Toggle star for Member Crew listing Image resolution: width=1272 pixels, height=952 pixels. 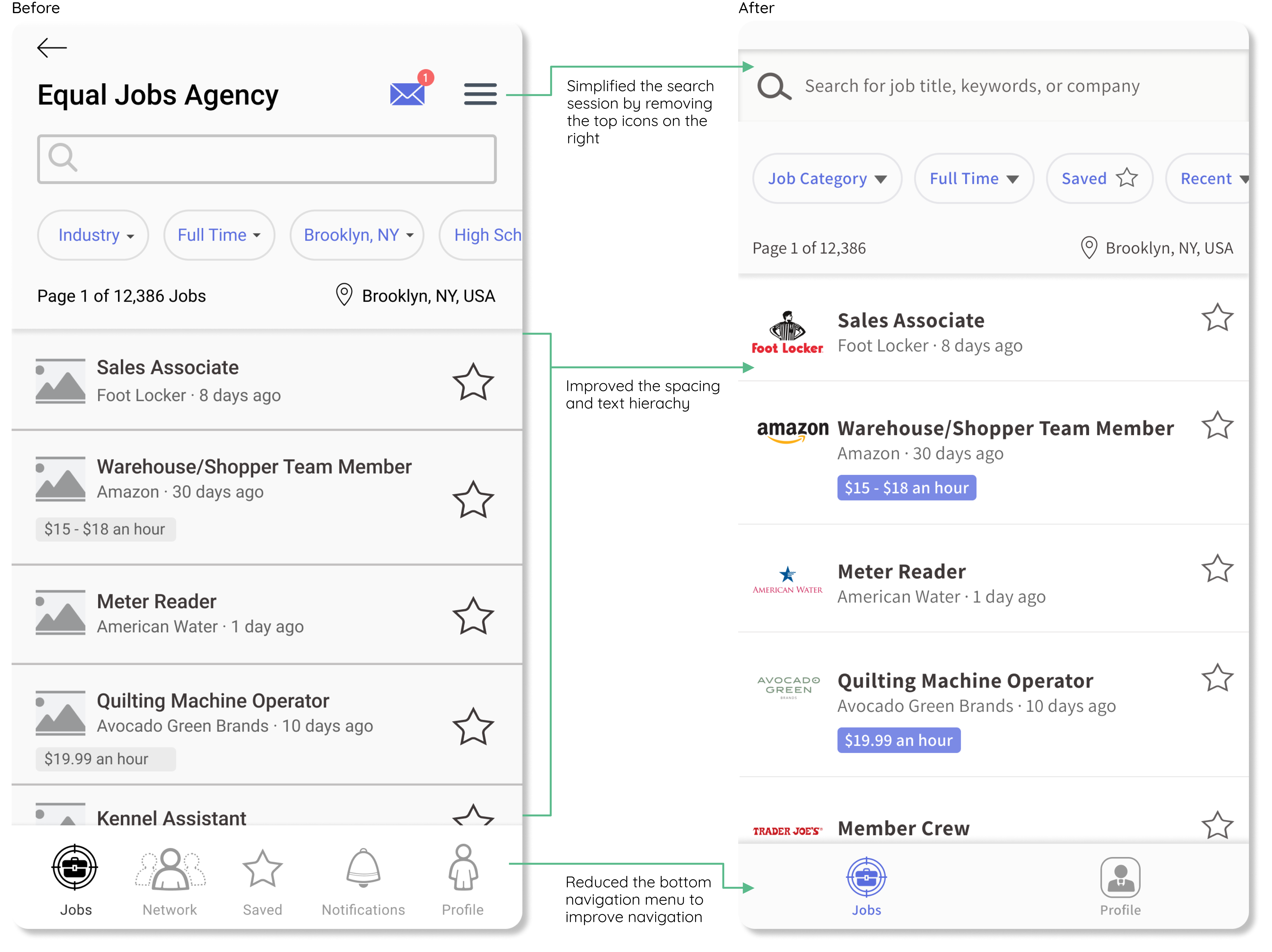pyautogui.click(x=1217, y=825)
